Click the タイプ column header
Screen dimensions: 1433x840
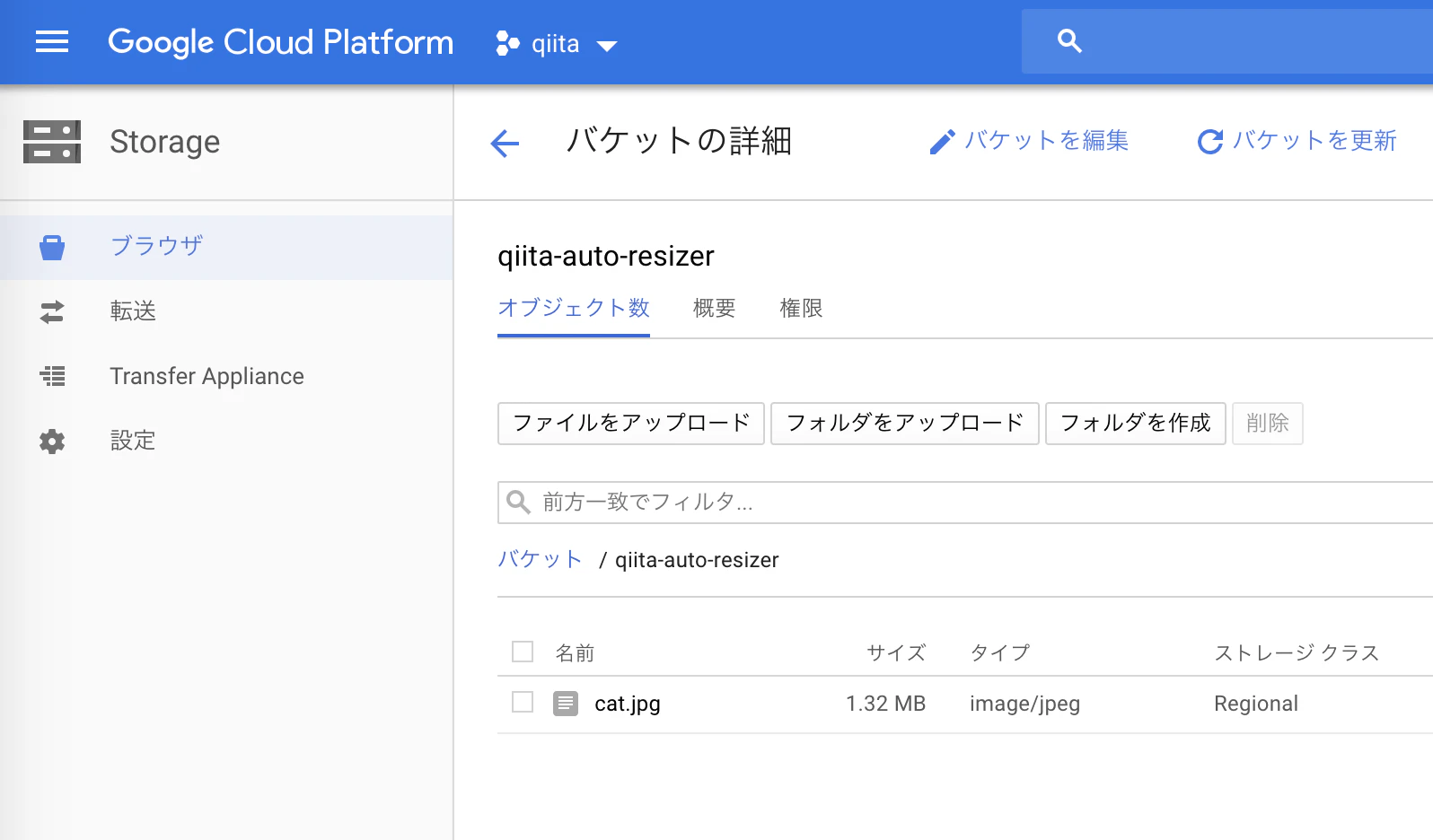click(1000, 653)
